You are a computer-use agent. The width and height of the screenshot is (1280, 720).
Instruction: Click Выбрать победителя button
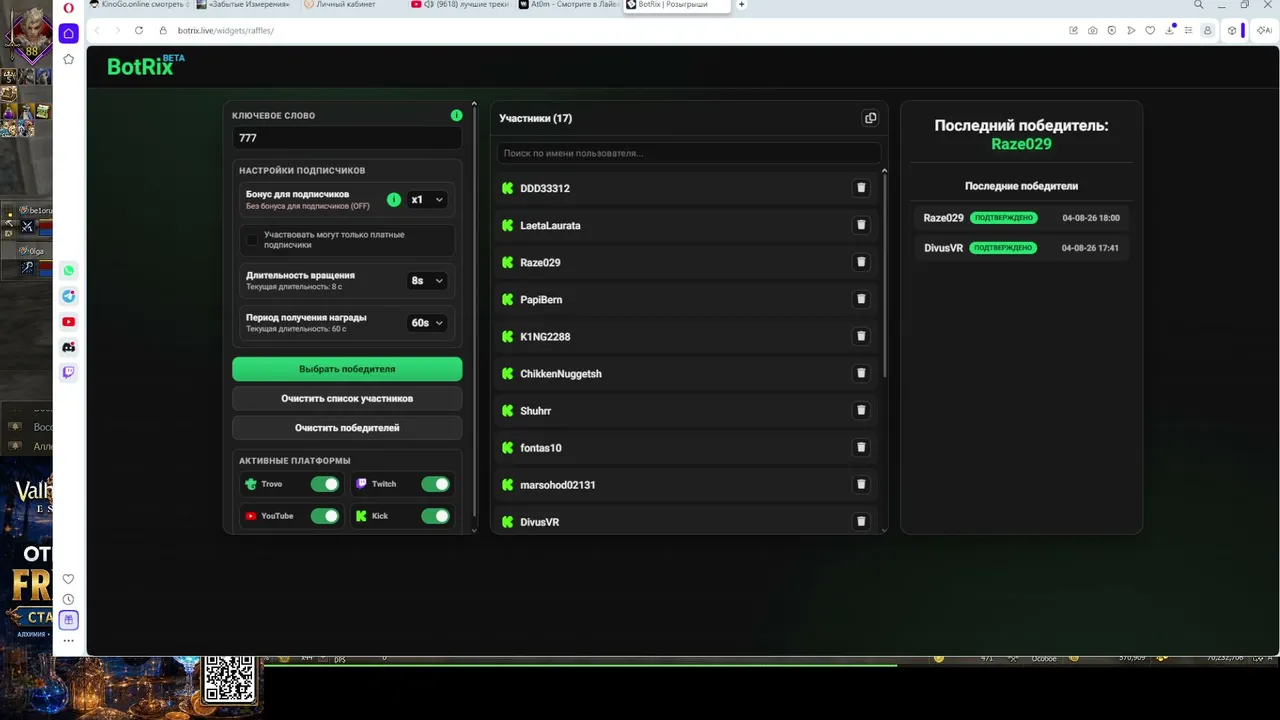[347, 369]
